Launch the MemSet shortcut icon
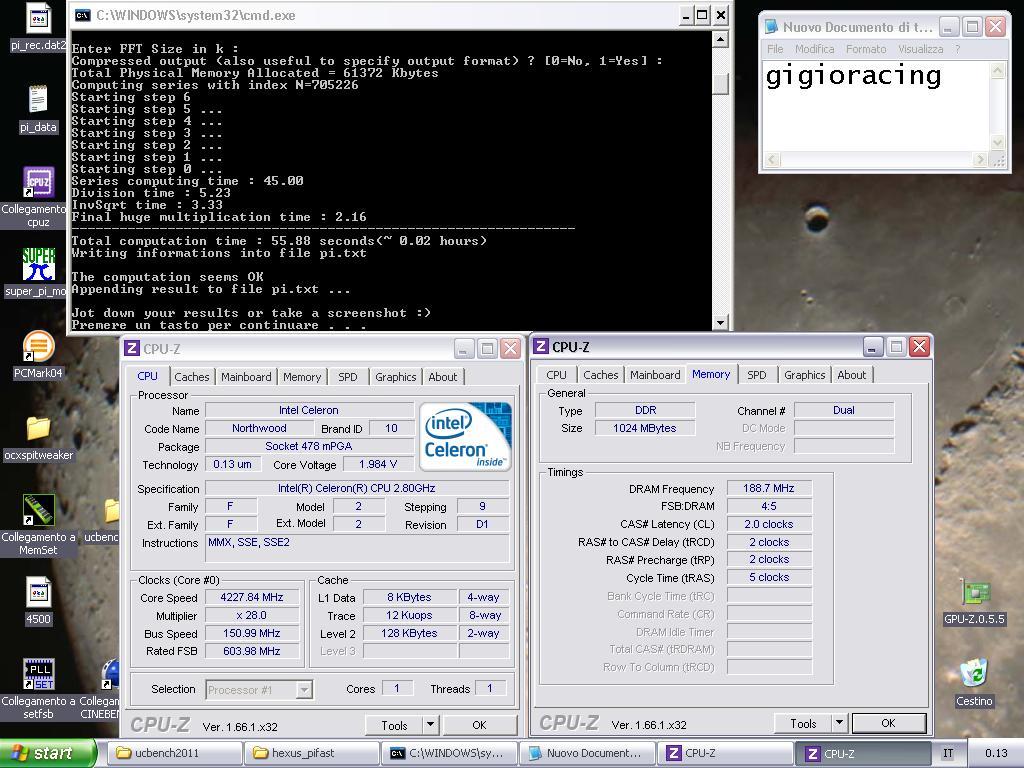 [x=39, y=510]
